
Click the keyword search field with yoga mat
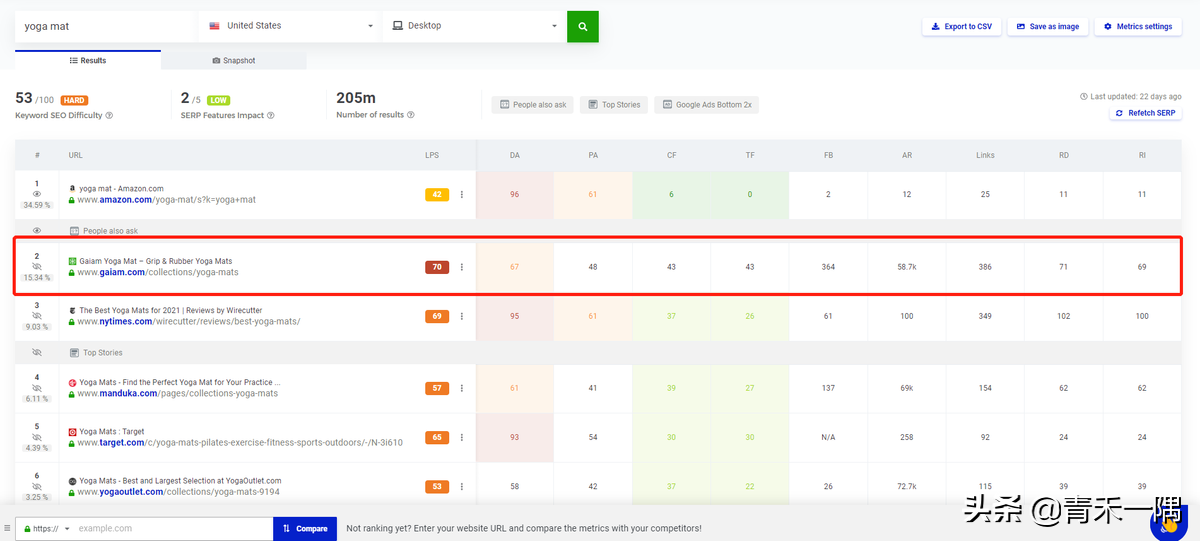(x=106, y=26)
